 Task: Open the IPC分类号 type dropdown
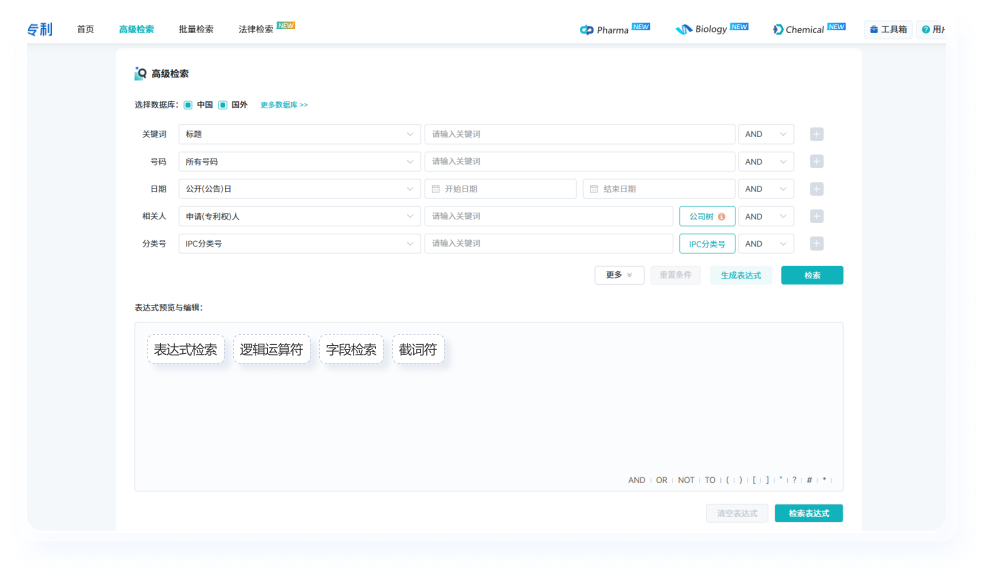[x=299, y=244]
